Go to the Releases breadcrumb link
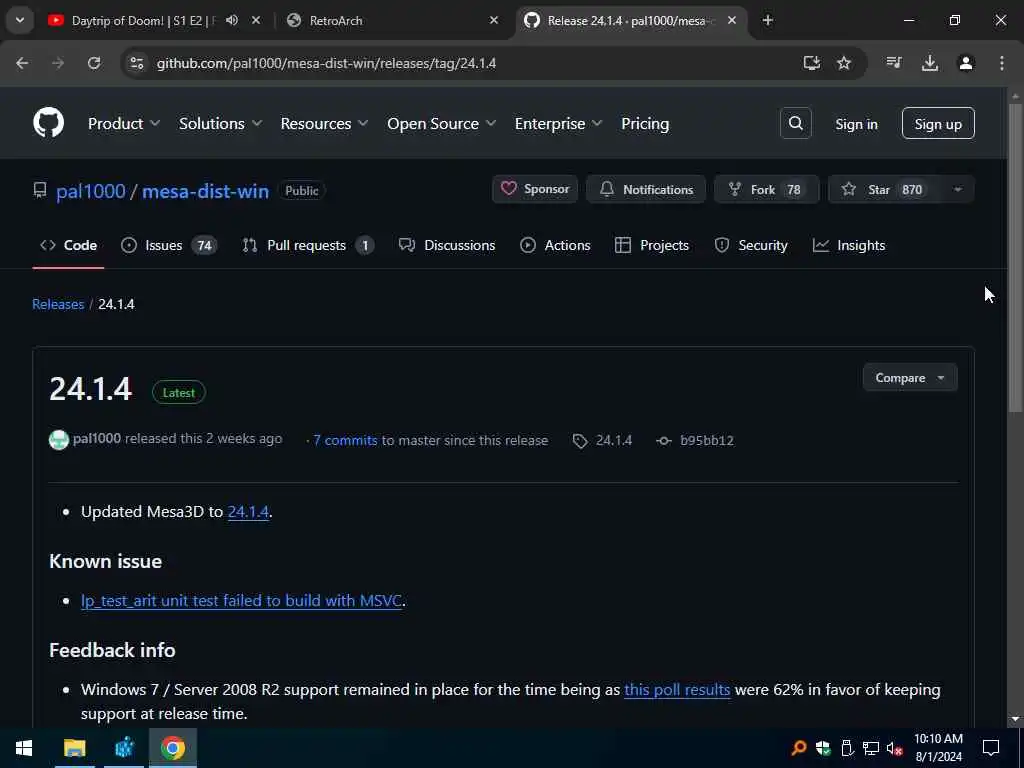1024x768 pixels. tap(58, 304)
